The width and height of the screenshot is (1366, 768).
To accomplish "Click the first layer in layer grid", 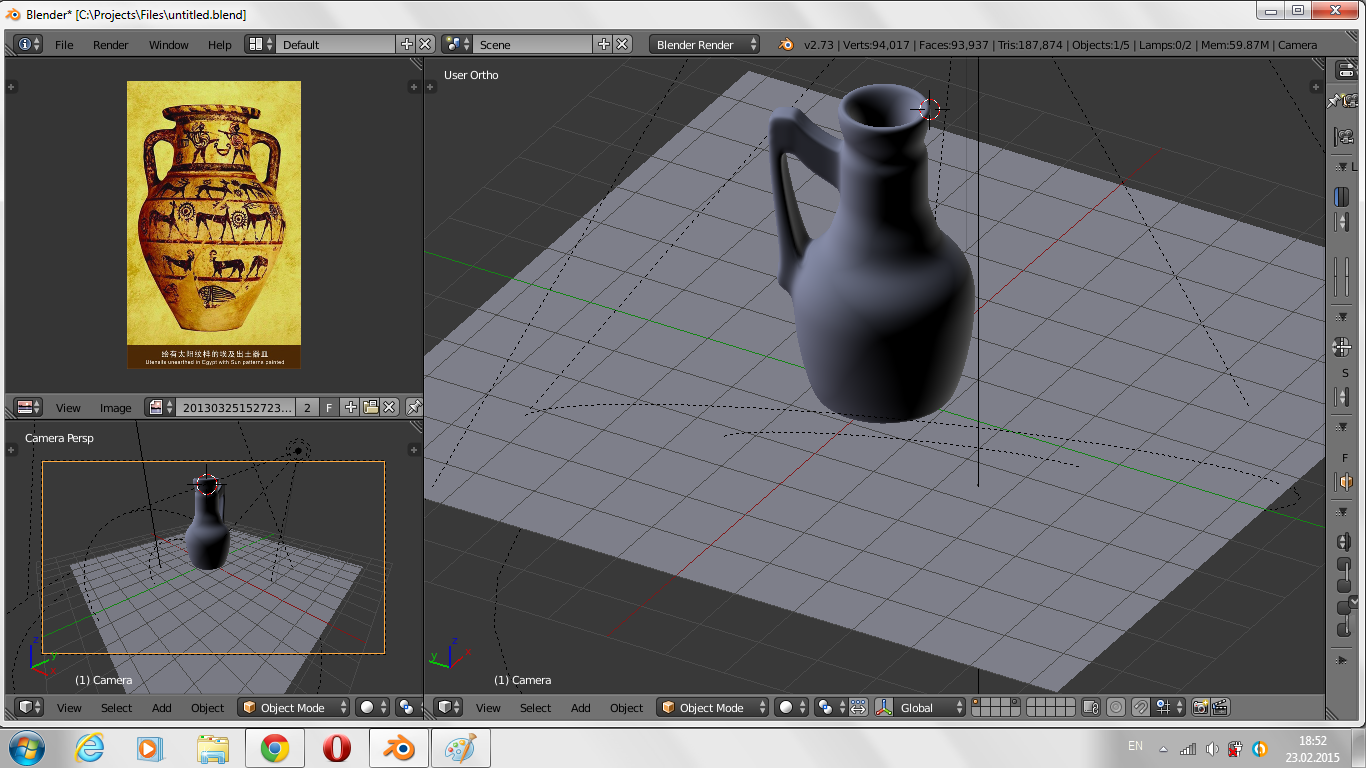I will click(x=977, y=703).
